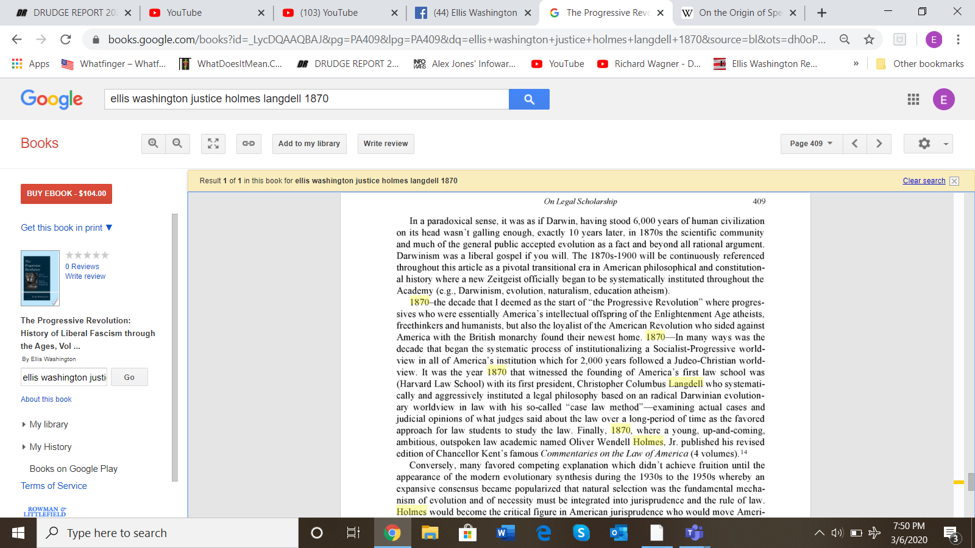Click the book cover thumbnail
The image size is (975, 548).
pos(40,277)
